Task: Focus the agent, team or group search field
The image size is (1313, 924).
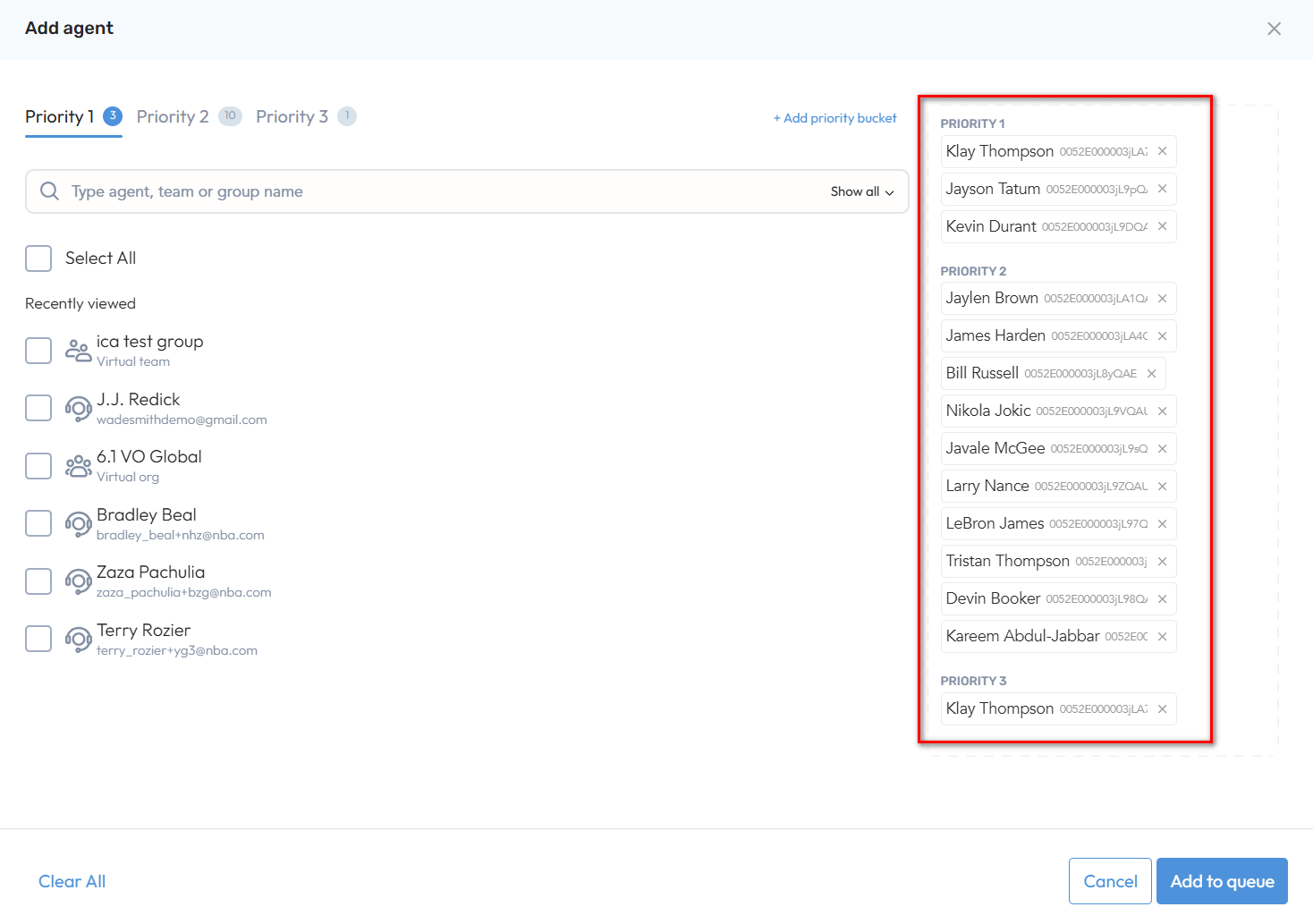Action: click(467, 191)
